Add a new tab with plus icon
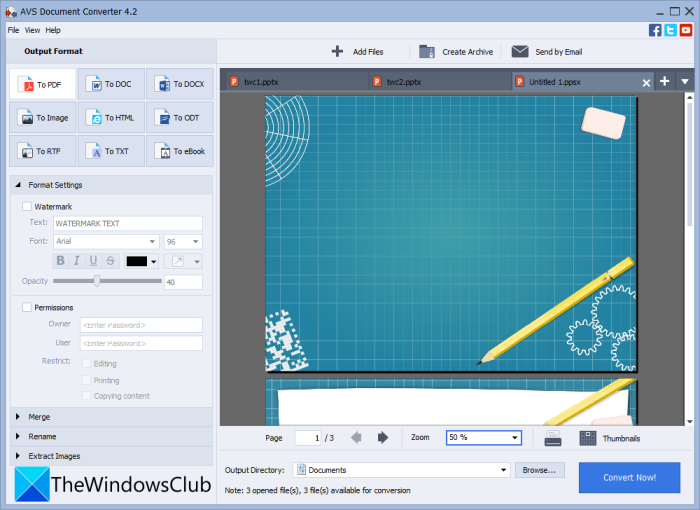This screenshot has height=510, width=700. (x=664, y=81)
